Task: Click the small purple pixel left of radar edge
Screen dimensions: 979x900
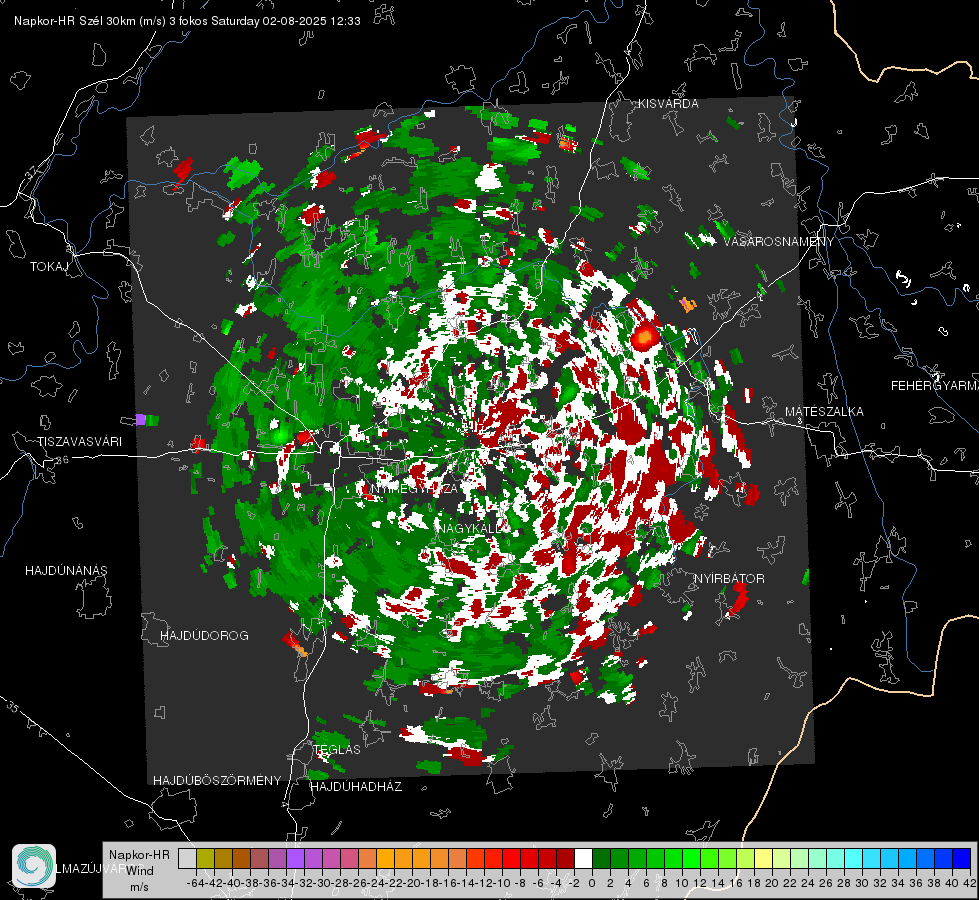Action: coord(140,420)
